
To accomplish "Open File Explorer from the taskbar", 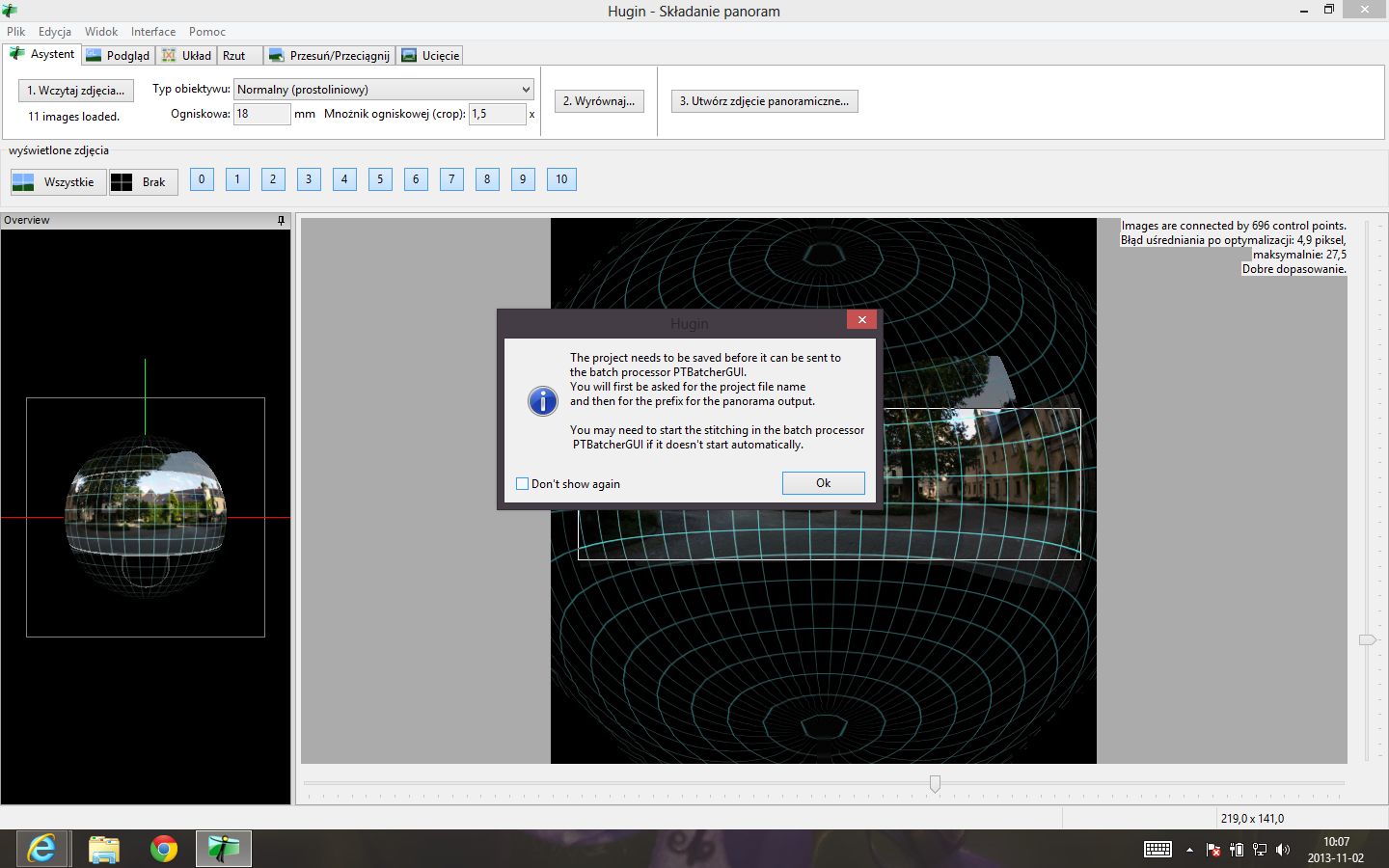I will click(x=103, y=849).
